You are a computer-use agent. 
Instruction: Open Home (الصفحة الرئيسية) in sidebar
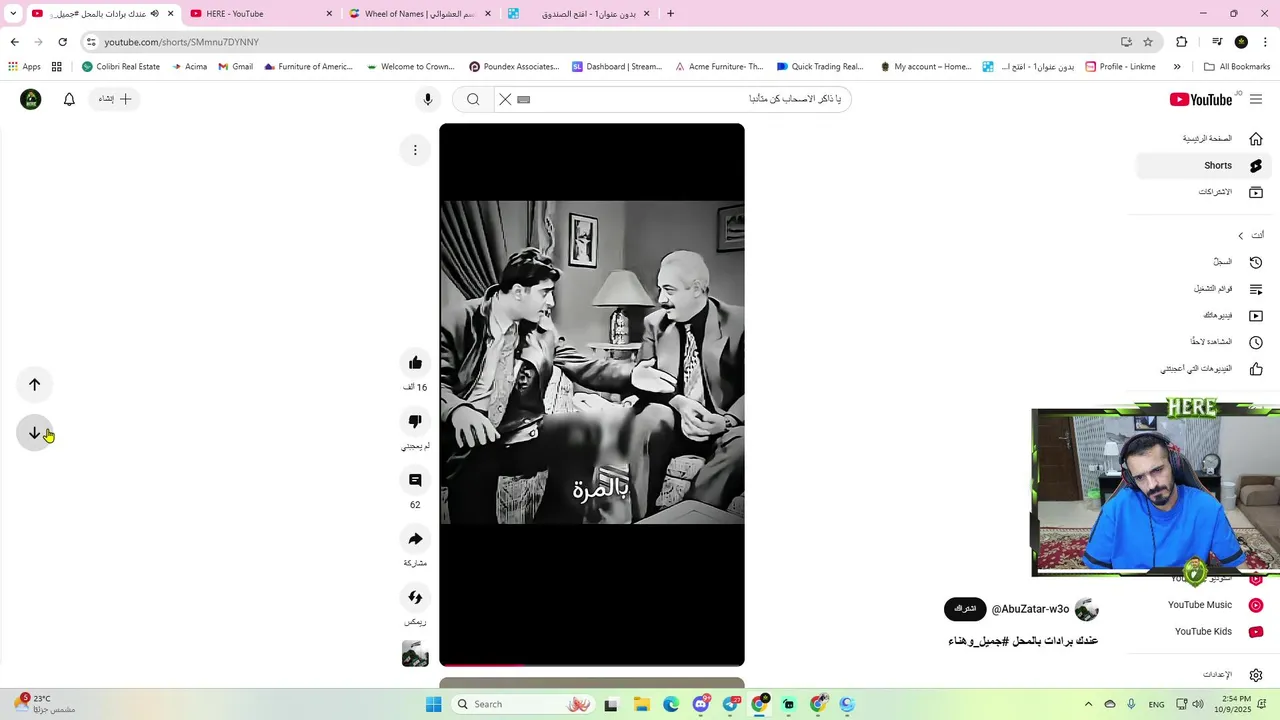click(1204, 139)
